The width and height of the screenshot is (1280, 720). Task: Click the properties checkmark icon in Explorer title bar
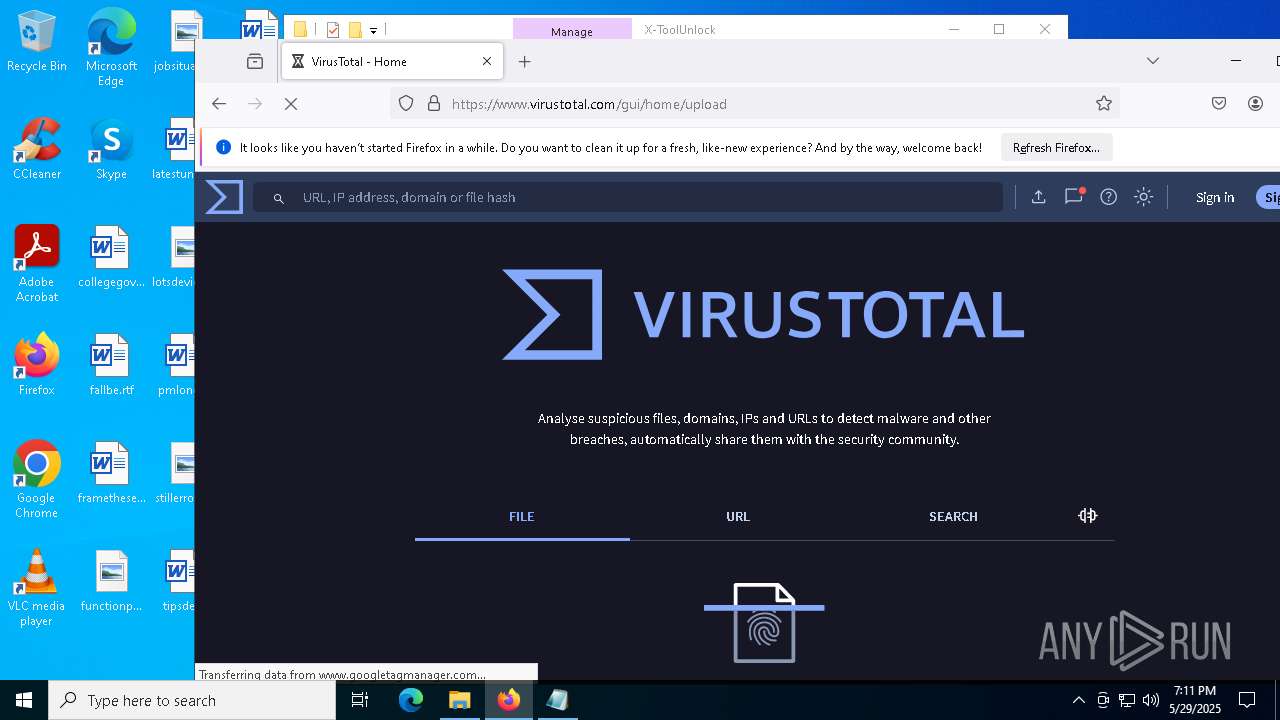click(333, 30)
